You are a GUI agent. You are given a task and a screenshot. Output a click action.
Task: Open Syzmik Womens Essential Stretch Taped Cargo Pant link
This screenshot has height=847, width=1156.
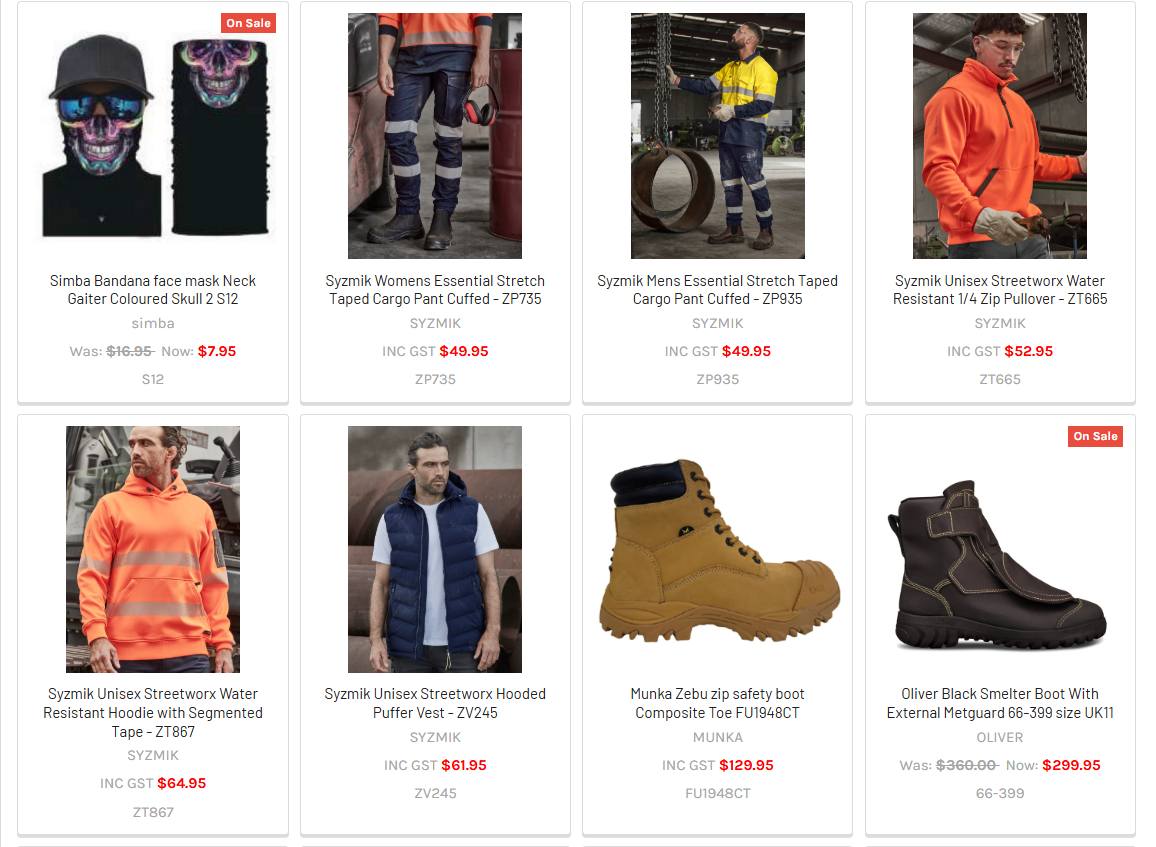click(x=435, y=290)
